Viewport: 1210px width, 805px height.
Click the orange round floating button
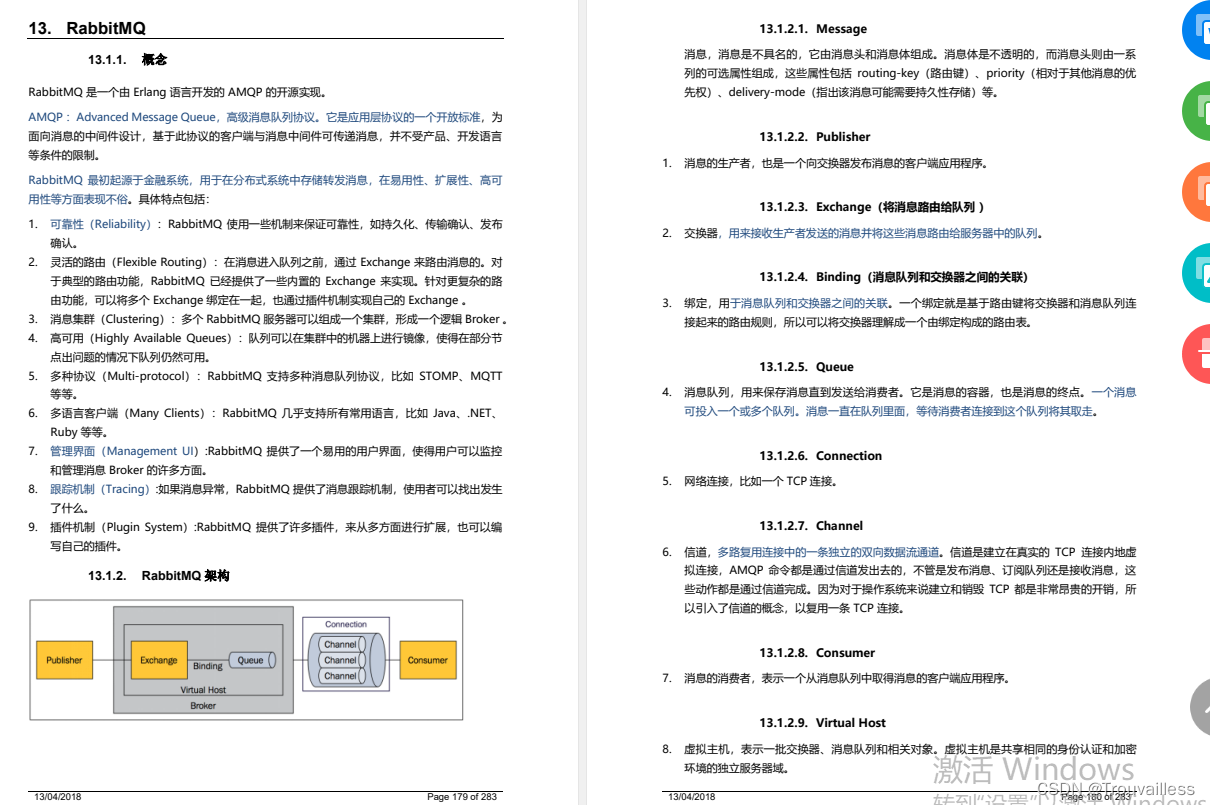coord(1197,192)
